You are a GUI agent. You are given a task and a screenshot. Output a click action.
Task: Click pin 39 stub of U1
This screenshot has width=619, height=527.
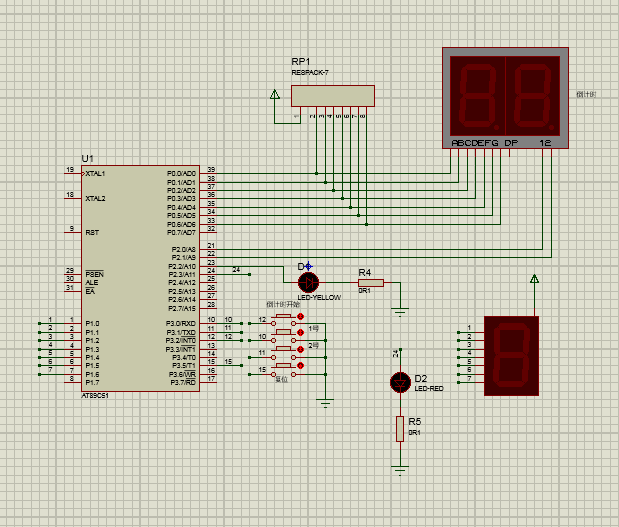tap(208, 173)
